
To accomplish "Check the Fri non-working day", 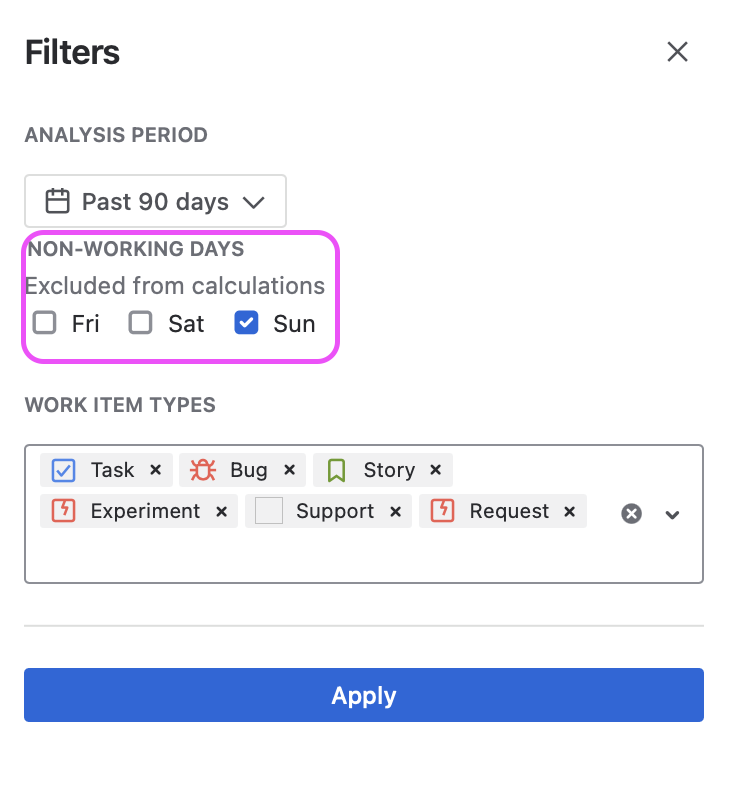I will coord(45,323).
